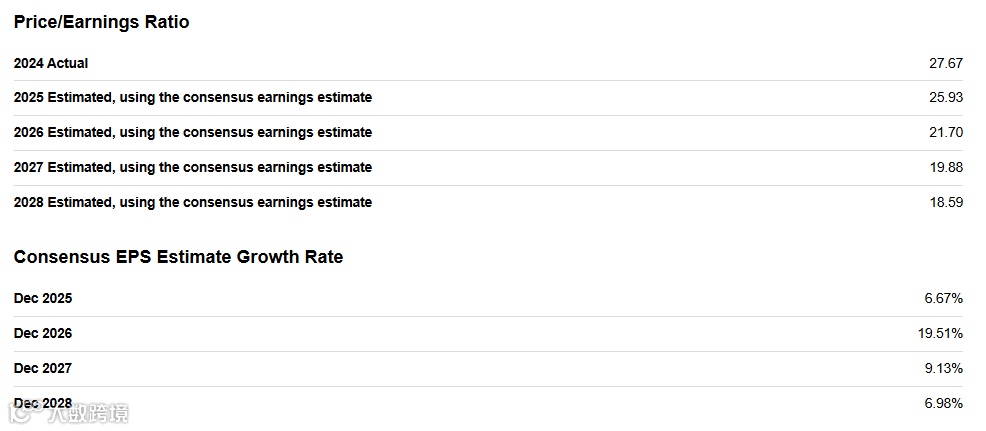The height and width of the screenshot is (431, 986).
Task: Select the Dec 2025 row label
Action: [43, 298]
